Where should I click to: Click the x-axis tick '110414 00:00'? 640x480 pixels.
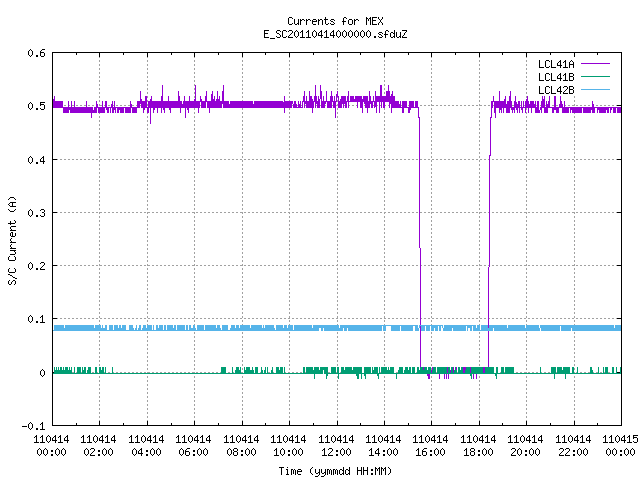pos(51,446)
